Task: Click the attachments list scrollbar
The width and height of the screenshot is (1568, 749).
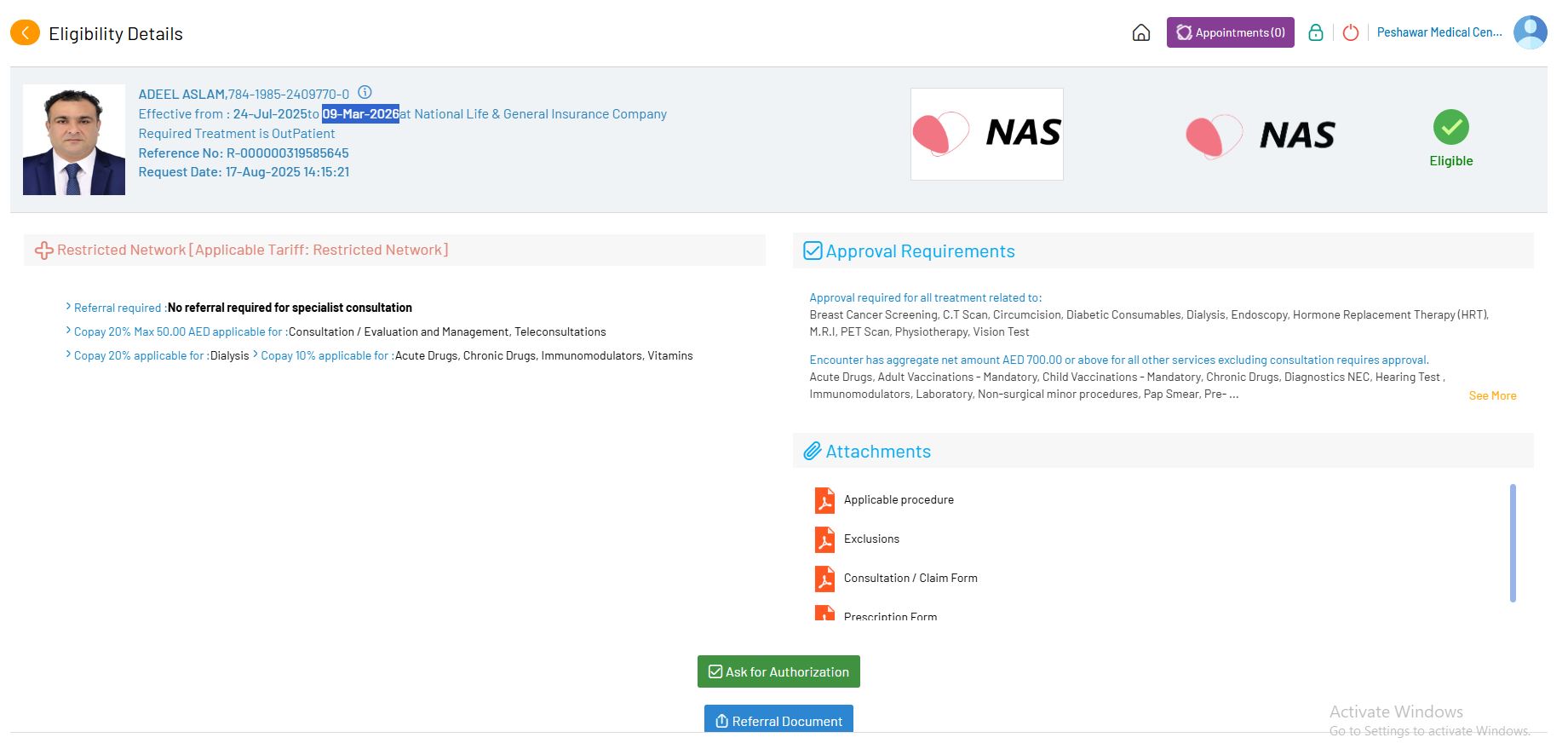Action: [1513, 543]
